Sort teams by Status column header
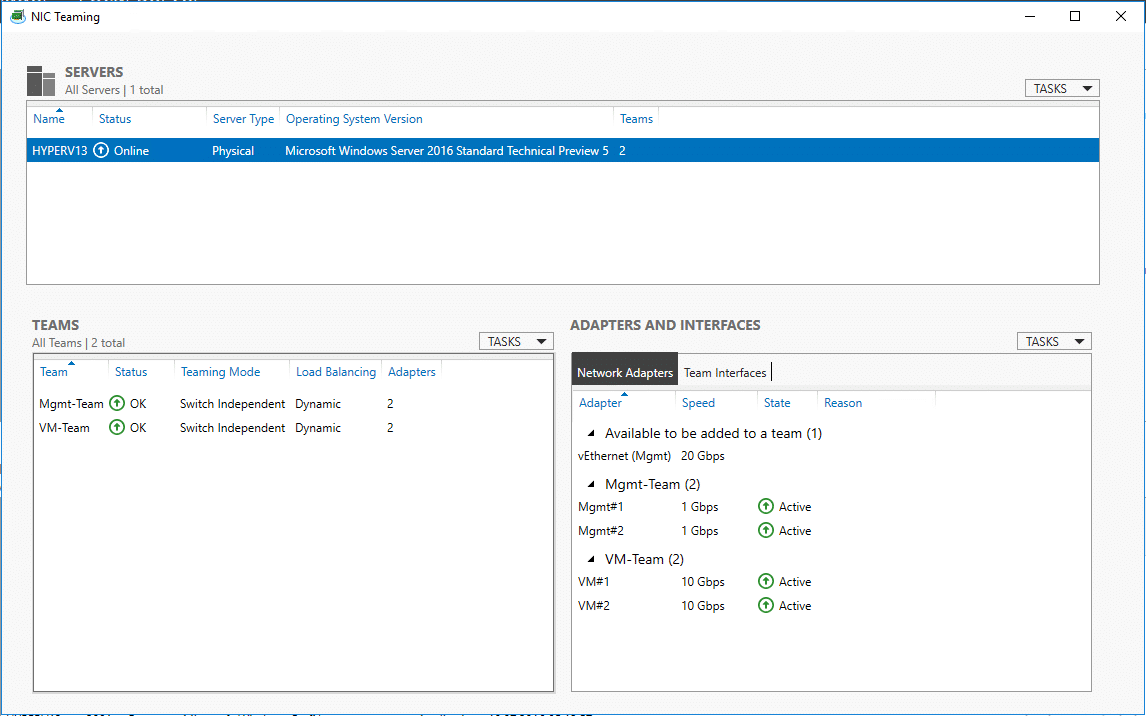 (x=131, y=372)
